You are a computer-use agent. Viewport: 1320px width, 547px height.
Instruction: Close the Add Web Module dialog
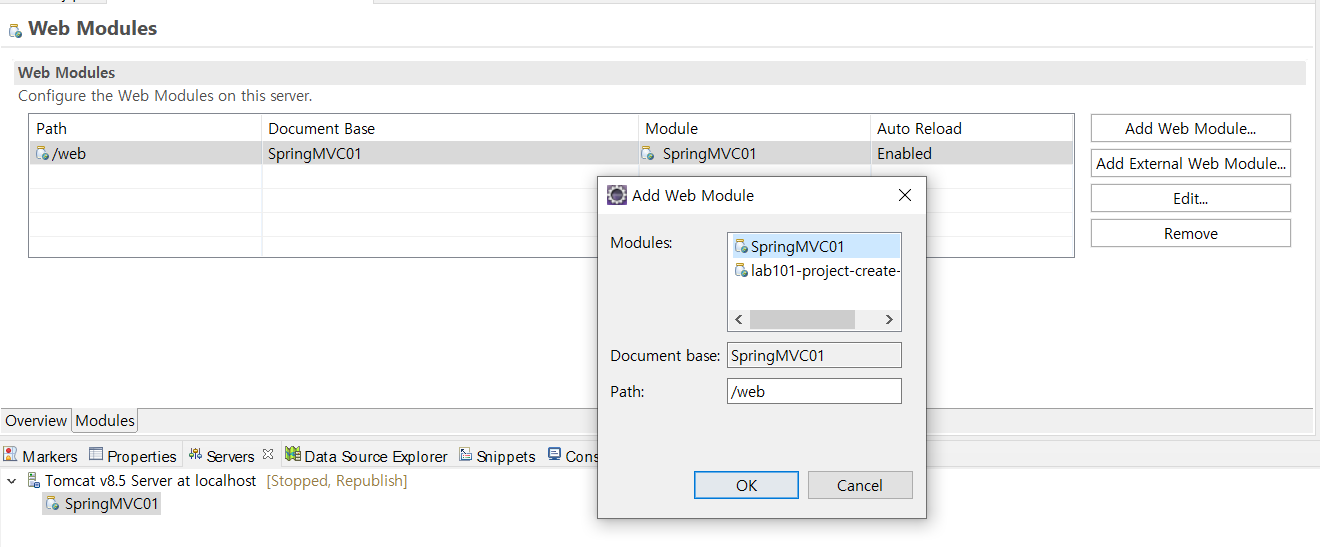[x=905, y=195]
